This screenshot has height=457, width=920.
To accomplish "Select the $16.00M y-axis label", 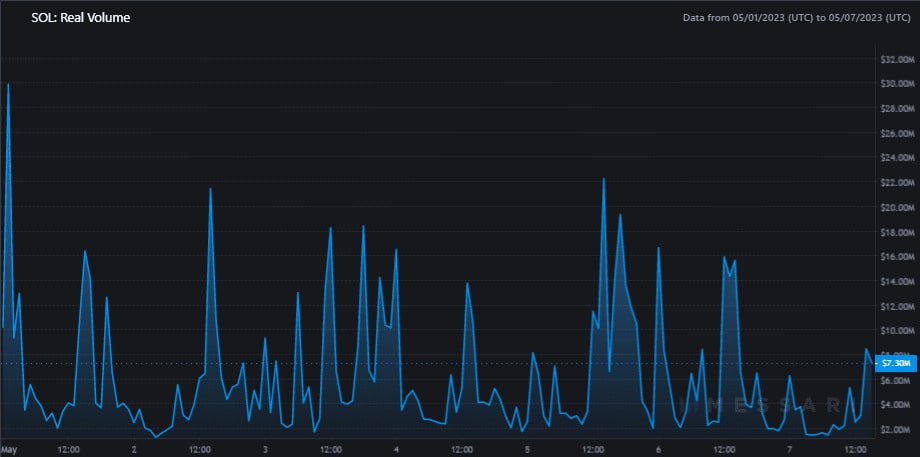I will point(897,257).
